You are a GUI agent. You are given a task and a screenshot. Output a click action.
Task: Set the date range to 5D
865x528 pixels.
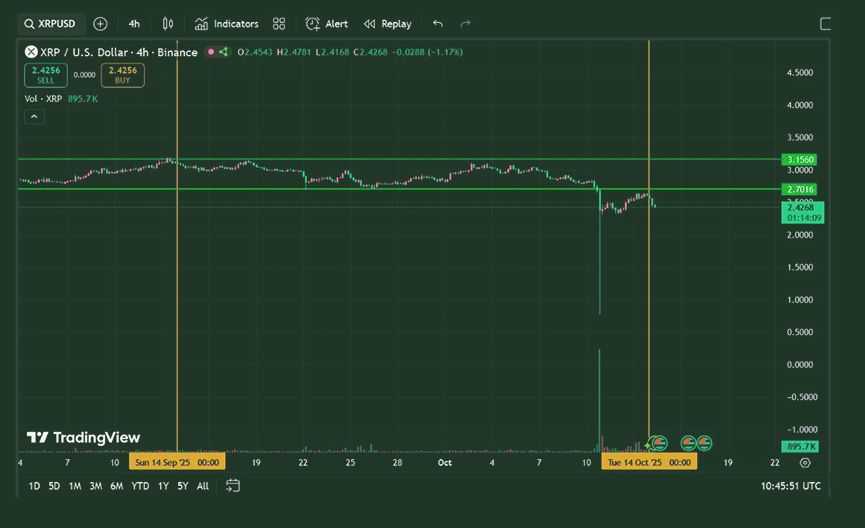[54, 486]
